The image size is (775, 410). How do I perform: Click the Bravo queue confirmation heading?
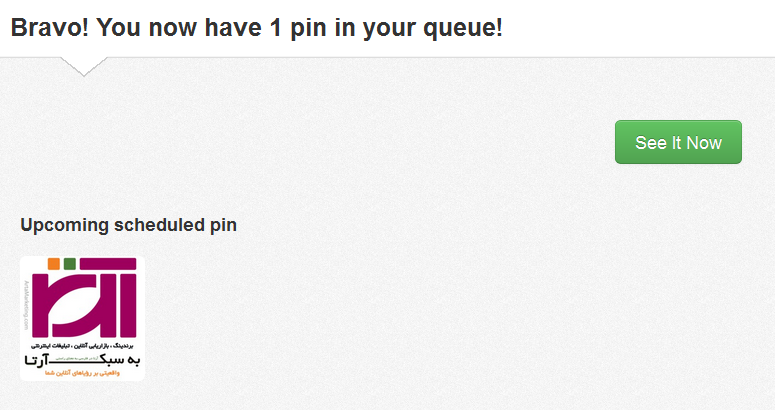[256, 28]
